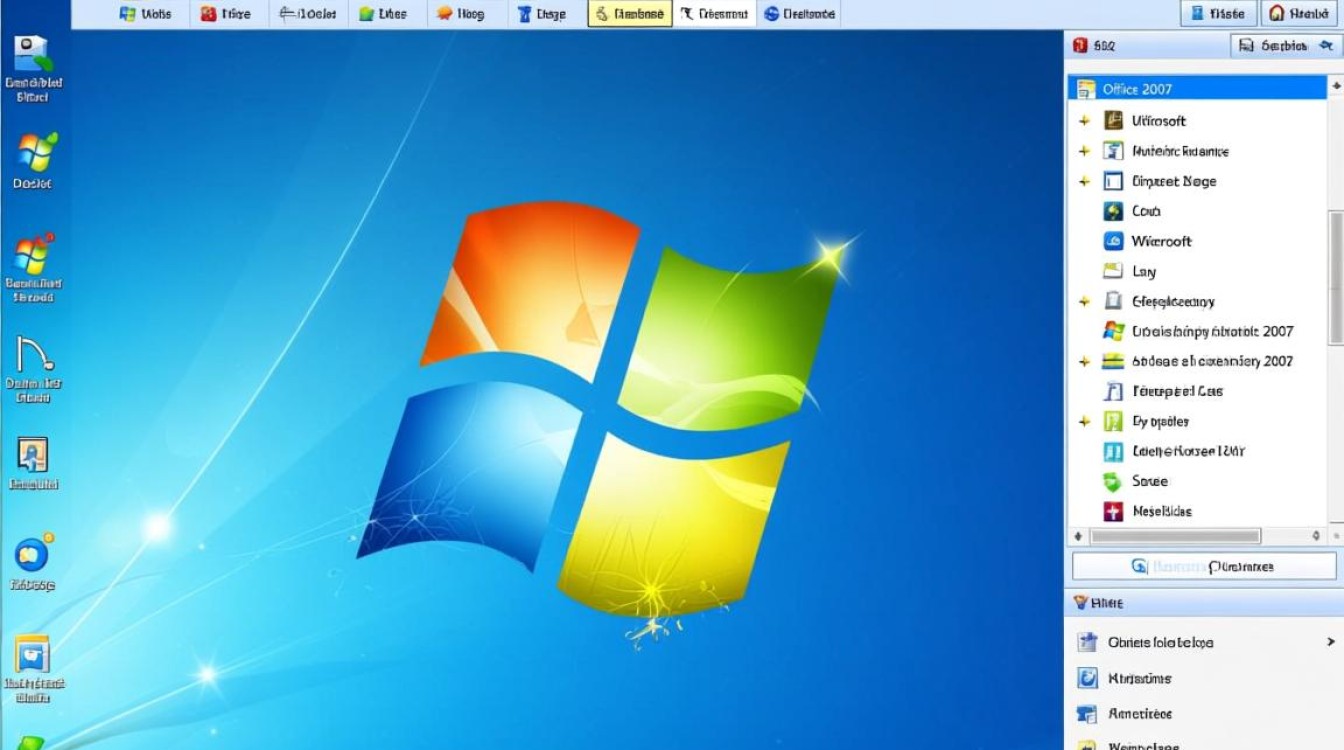Open the Windows logo desktop icon without red badge
This screenshot has height=750, width=1344.
[34, 160]
